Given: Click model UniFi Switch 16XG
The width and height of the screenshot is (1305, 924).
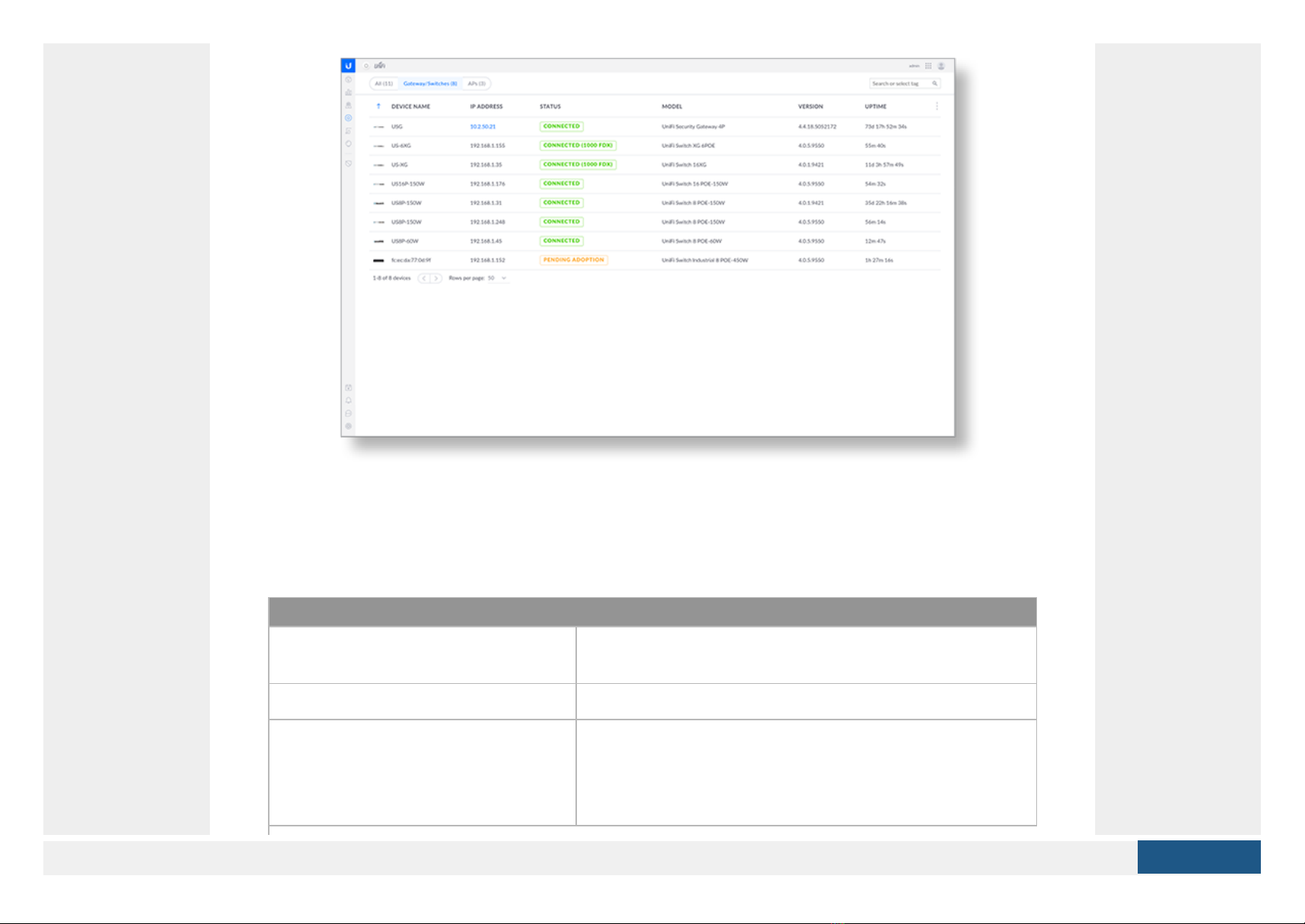Looking at the screenshot, I should click(x=684, y=165).
